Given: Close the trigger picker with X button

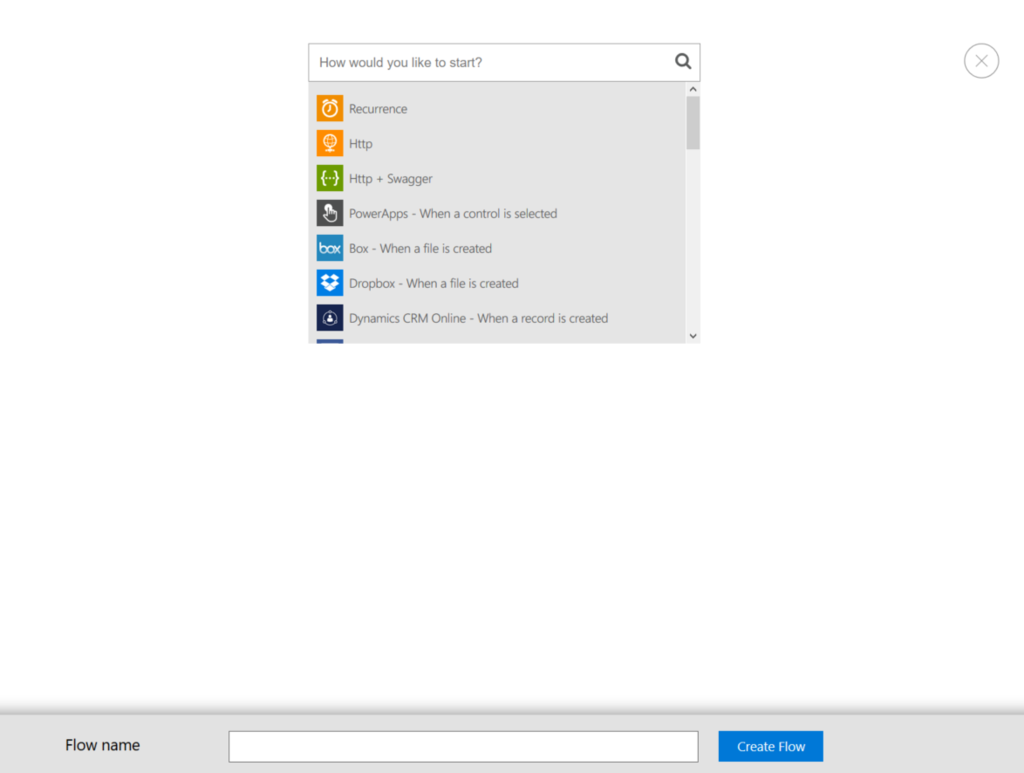Looking at the screenshot, I should click(981, 61).
